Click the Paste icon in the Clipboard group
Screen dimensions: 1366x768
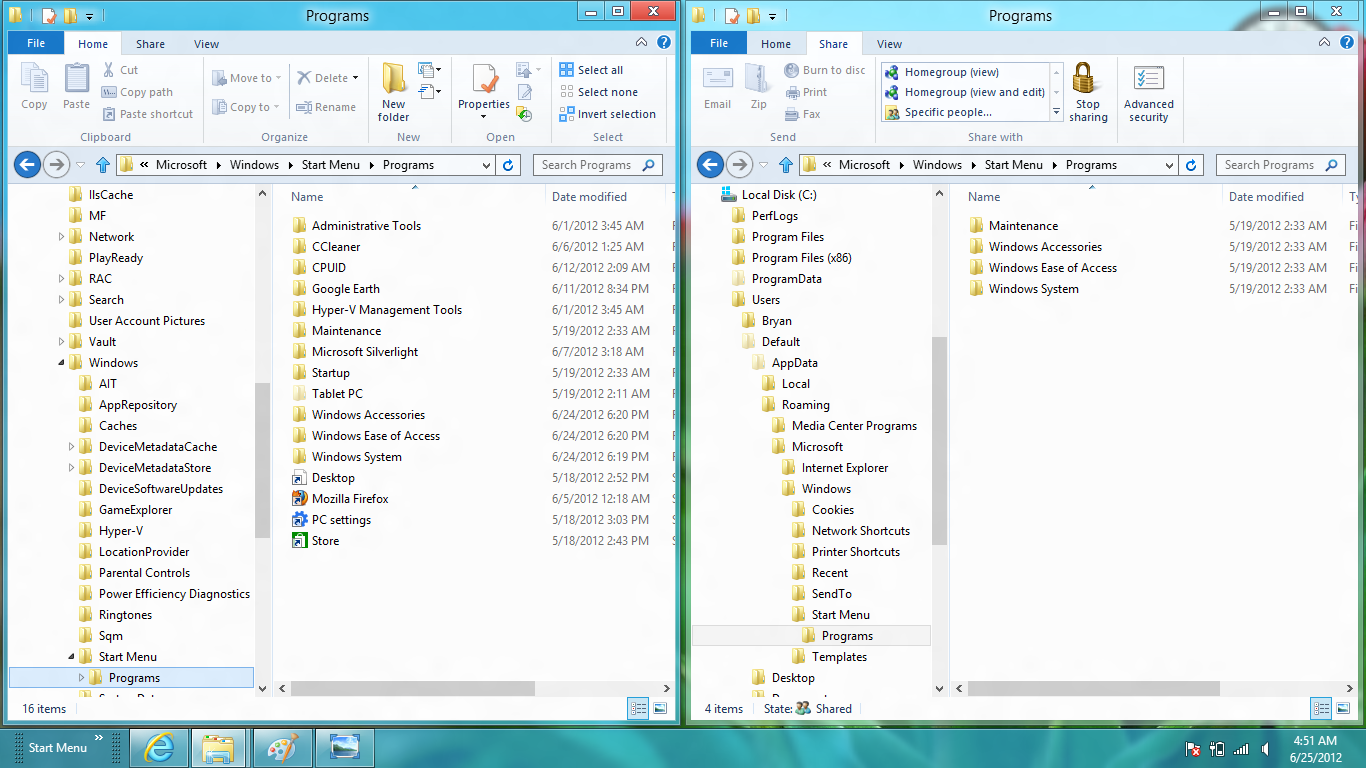click(76, 87)
